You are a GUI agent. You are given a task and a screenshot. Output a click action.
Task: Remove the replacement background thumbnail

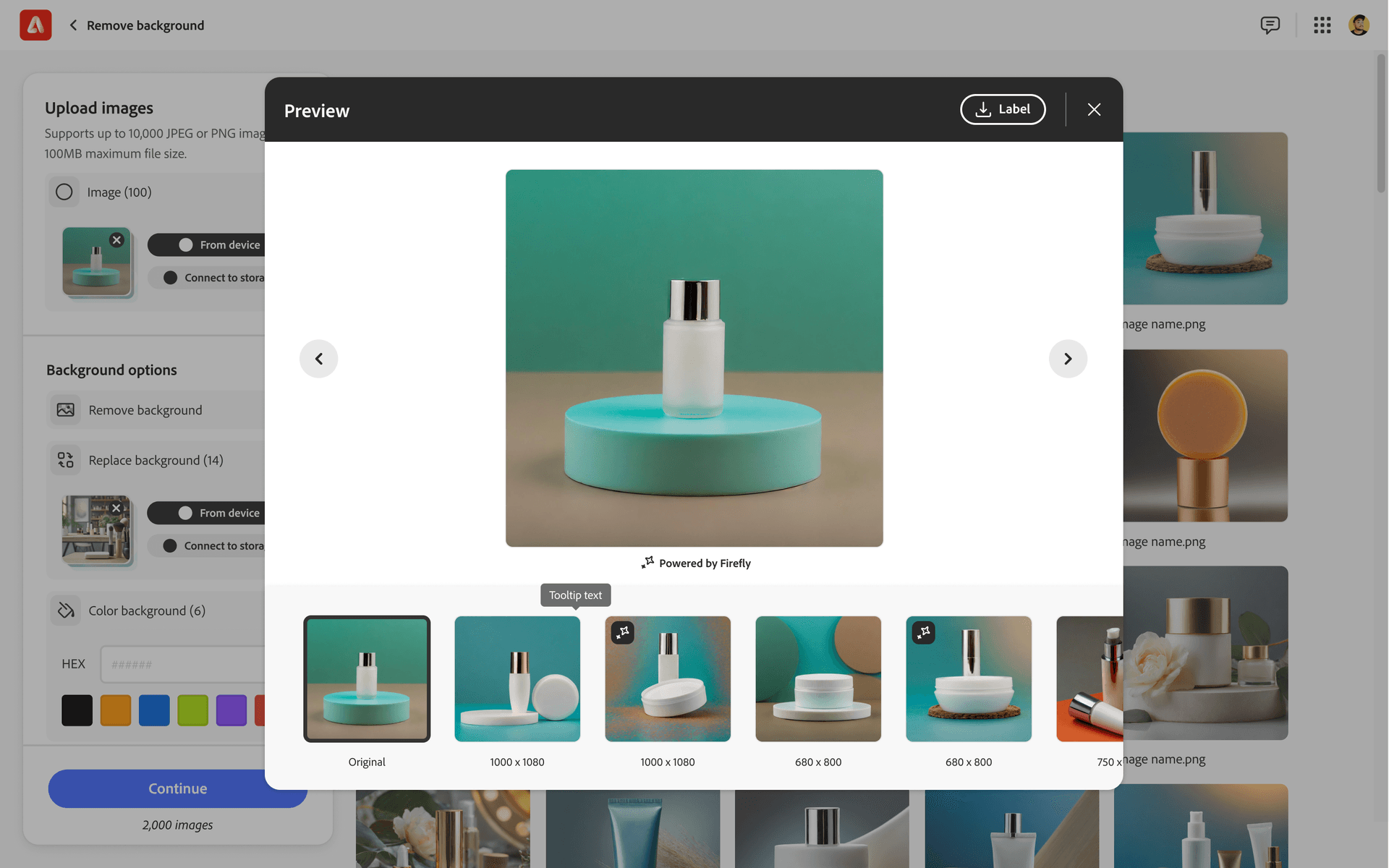tap(116, 508)
